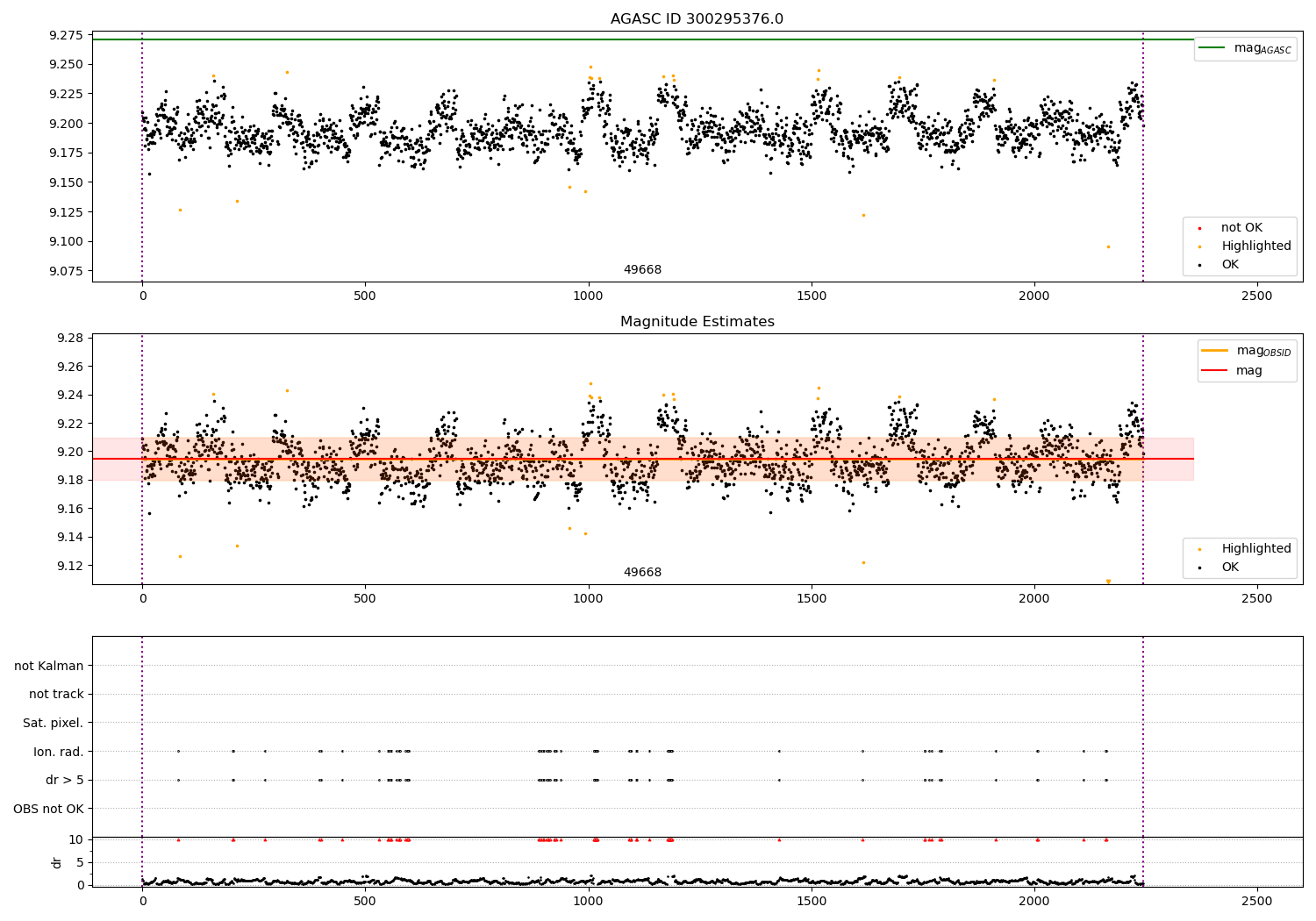Click the 'Magnitude Estimates' plot title
Viewport: 1316px width, 921px height.
tap(697, 322)
